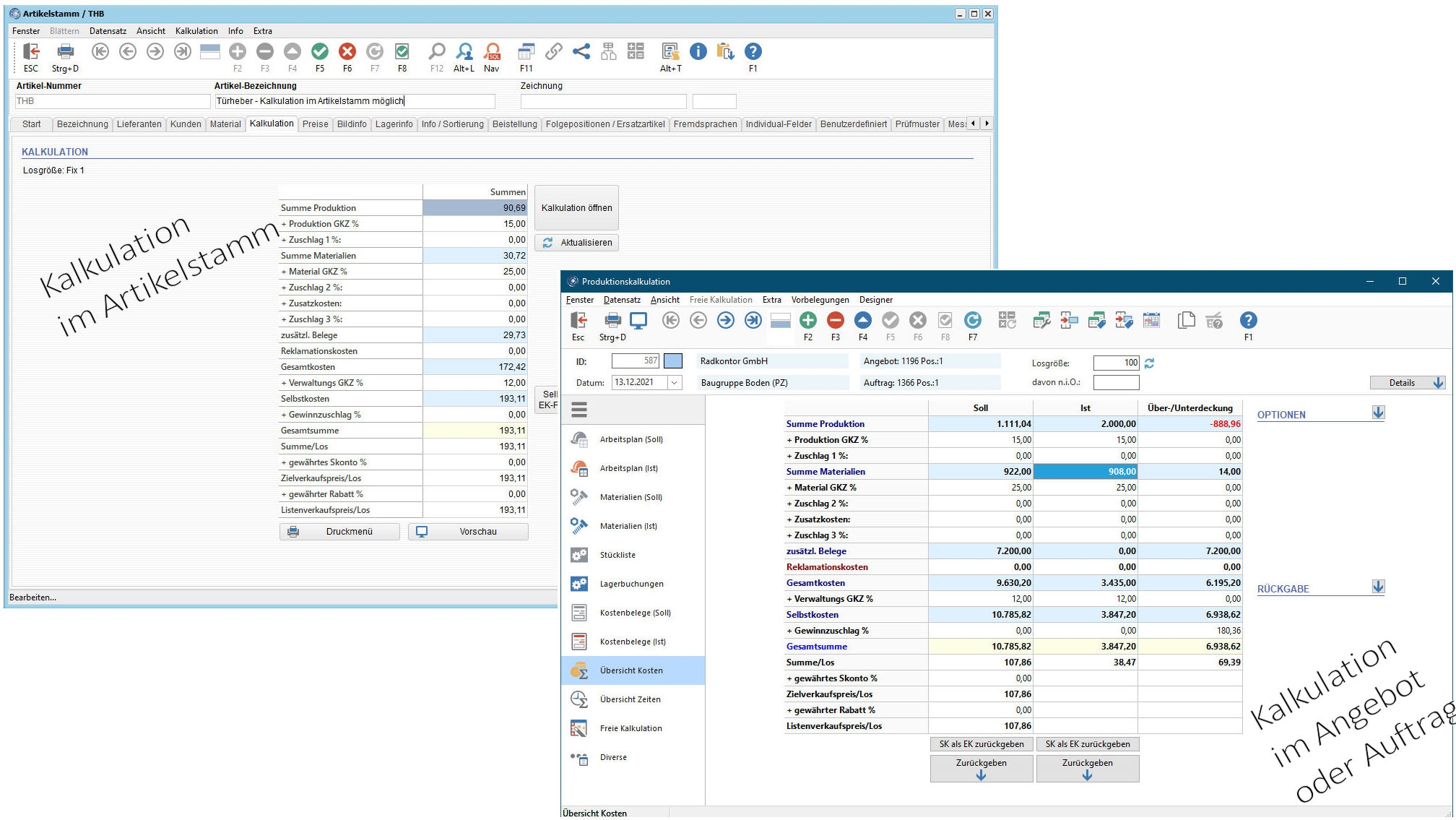Image resolution: width=1456 pixels, height=820 pixels.
Task: Click the share icon in Artikelstamm toolbar
Action: click(581, 52)
